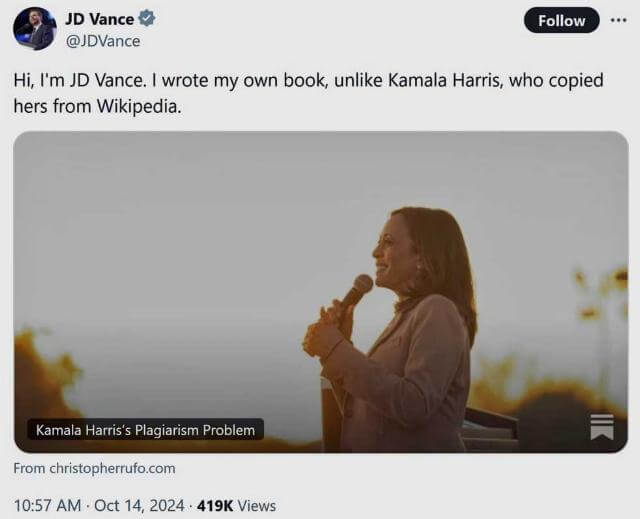Click the word "From" below the preview card
The height and width of the screenshot is (519, 640).
(x=28, y=468)
